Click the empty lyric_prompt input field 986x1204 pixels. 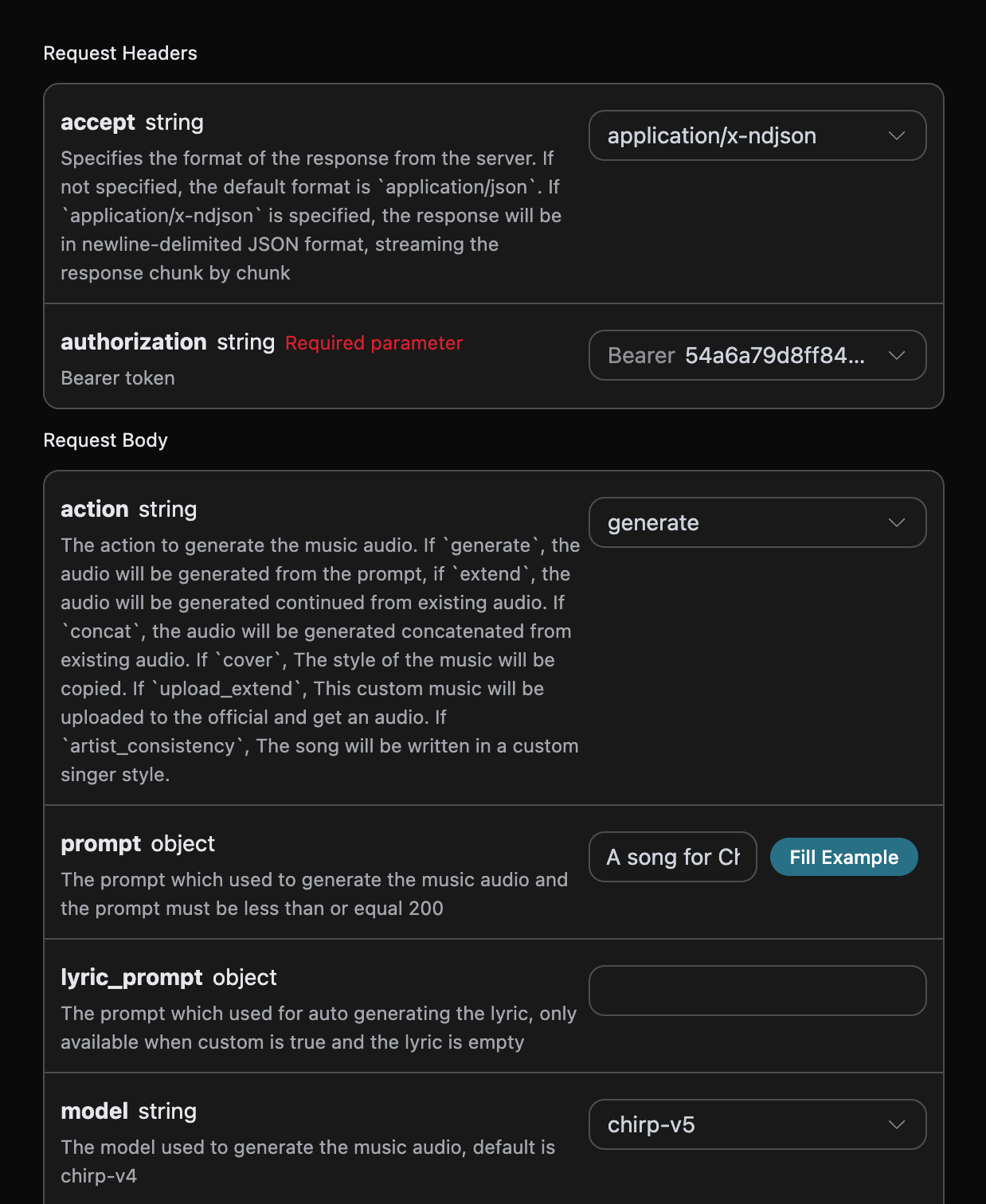(757, 991)
